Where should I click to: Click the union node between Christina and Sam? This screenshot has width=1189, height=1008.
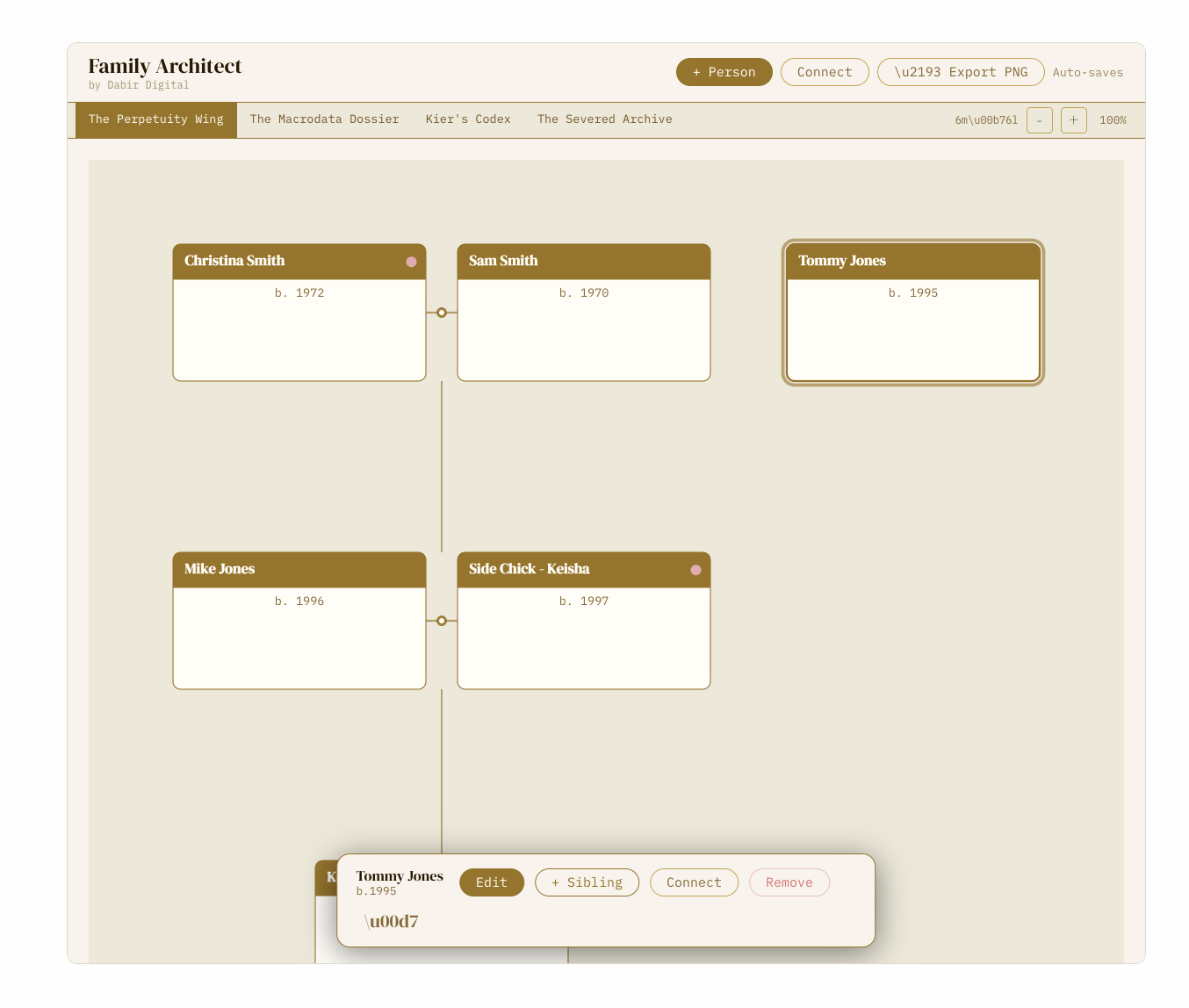coord(442,313)
